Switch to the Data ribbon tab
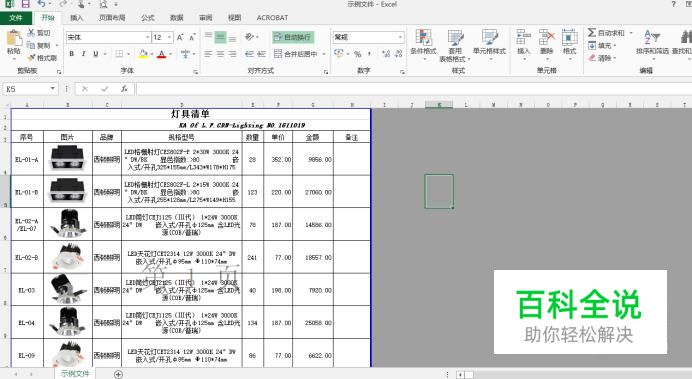The width and height of the screenshot is (692, 379). tap(177, 18)
